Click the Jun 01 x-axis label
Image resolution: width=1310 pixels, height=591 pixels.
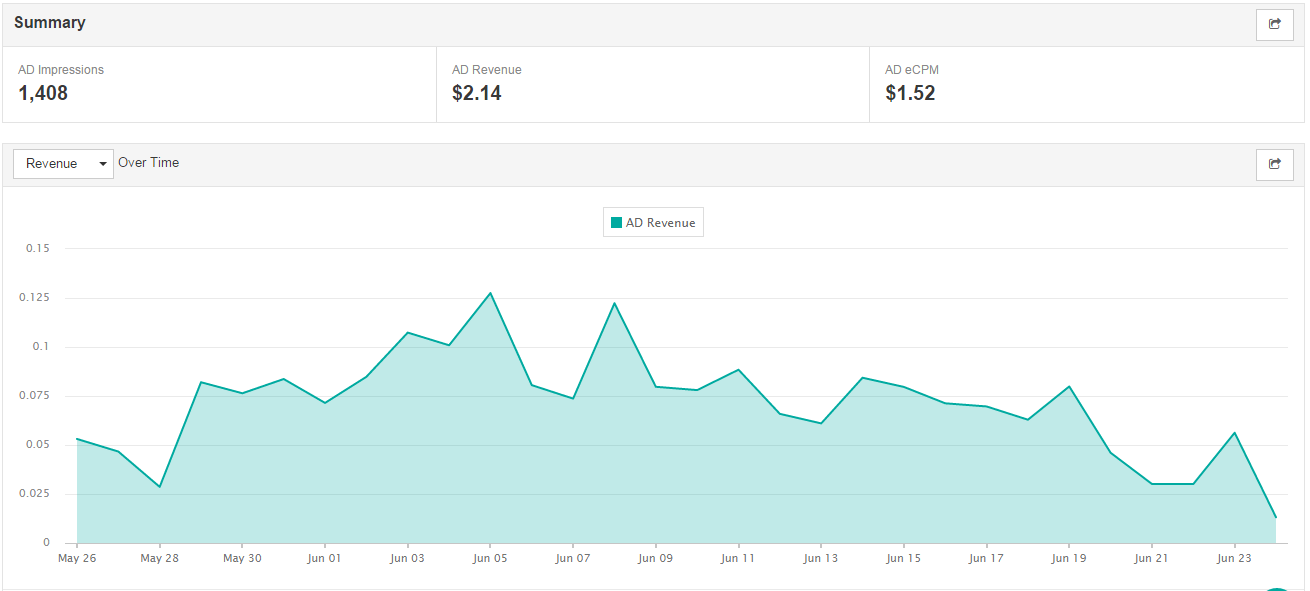(x=324, y=559)
